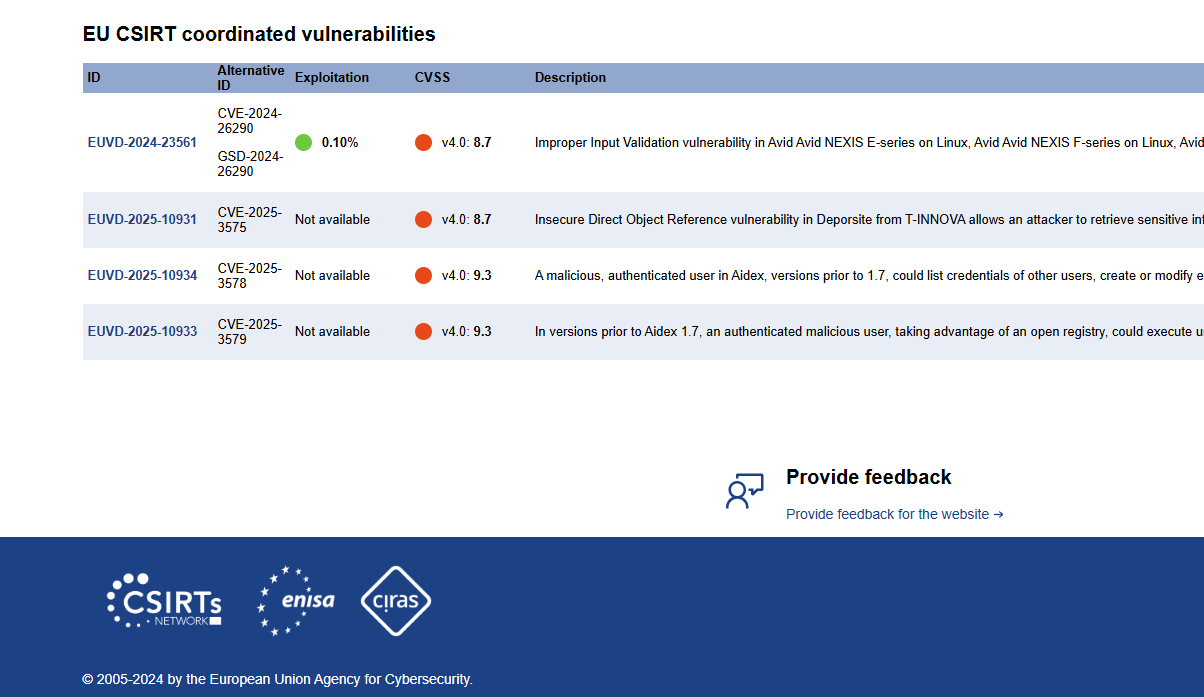Click the CVSS column header
Image resolution: width=1204 pixels, height=697 pixels.
433,78
